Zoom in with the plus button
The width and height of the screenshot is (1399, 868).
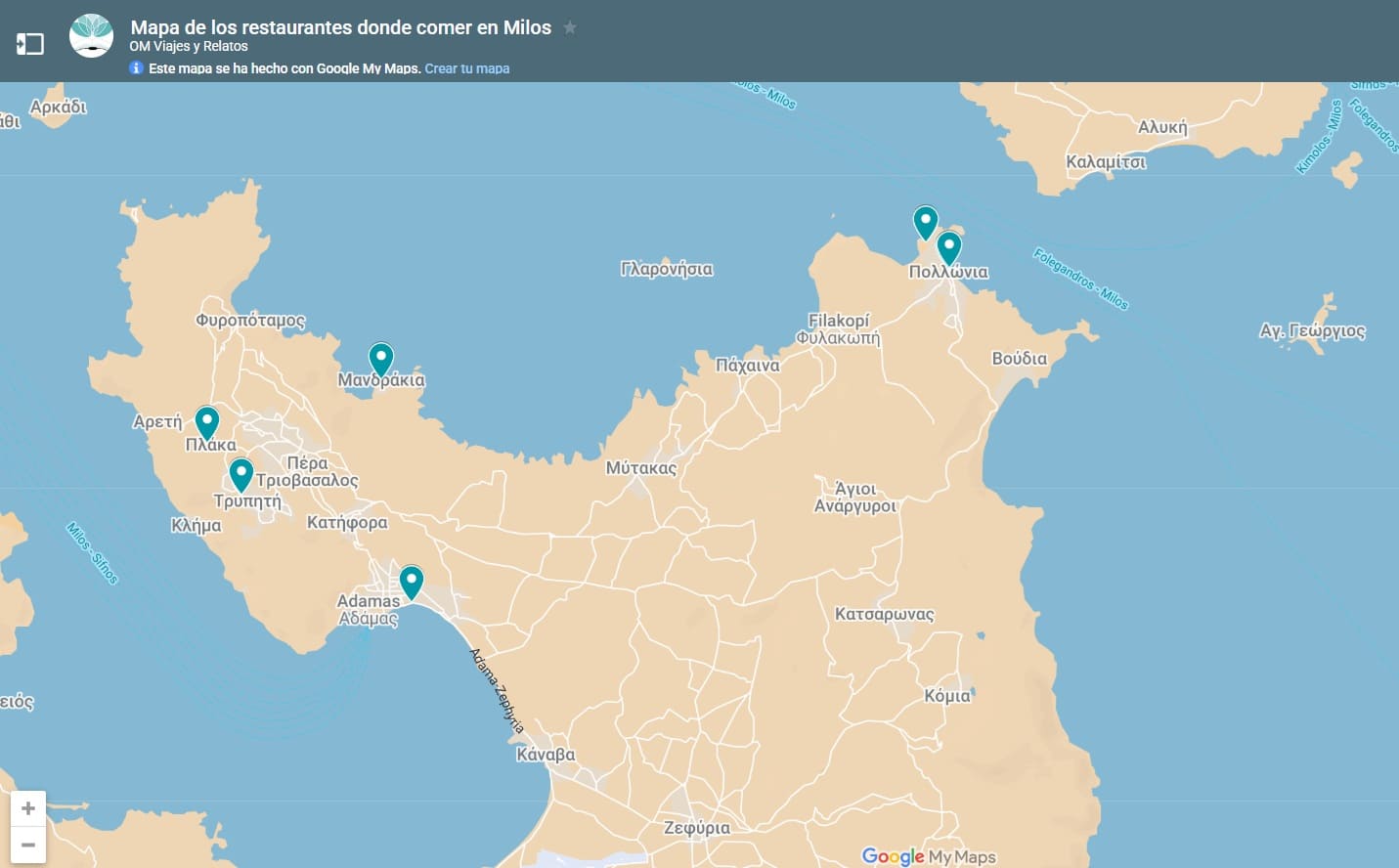28,808
